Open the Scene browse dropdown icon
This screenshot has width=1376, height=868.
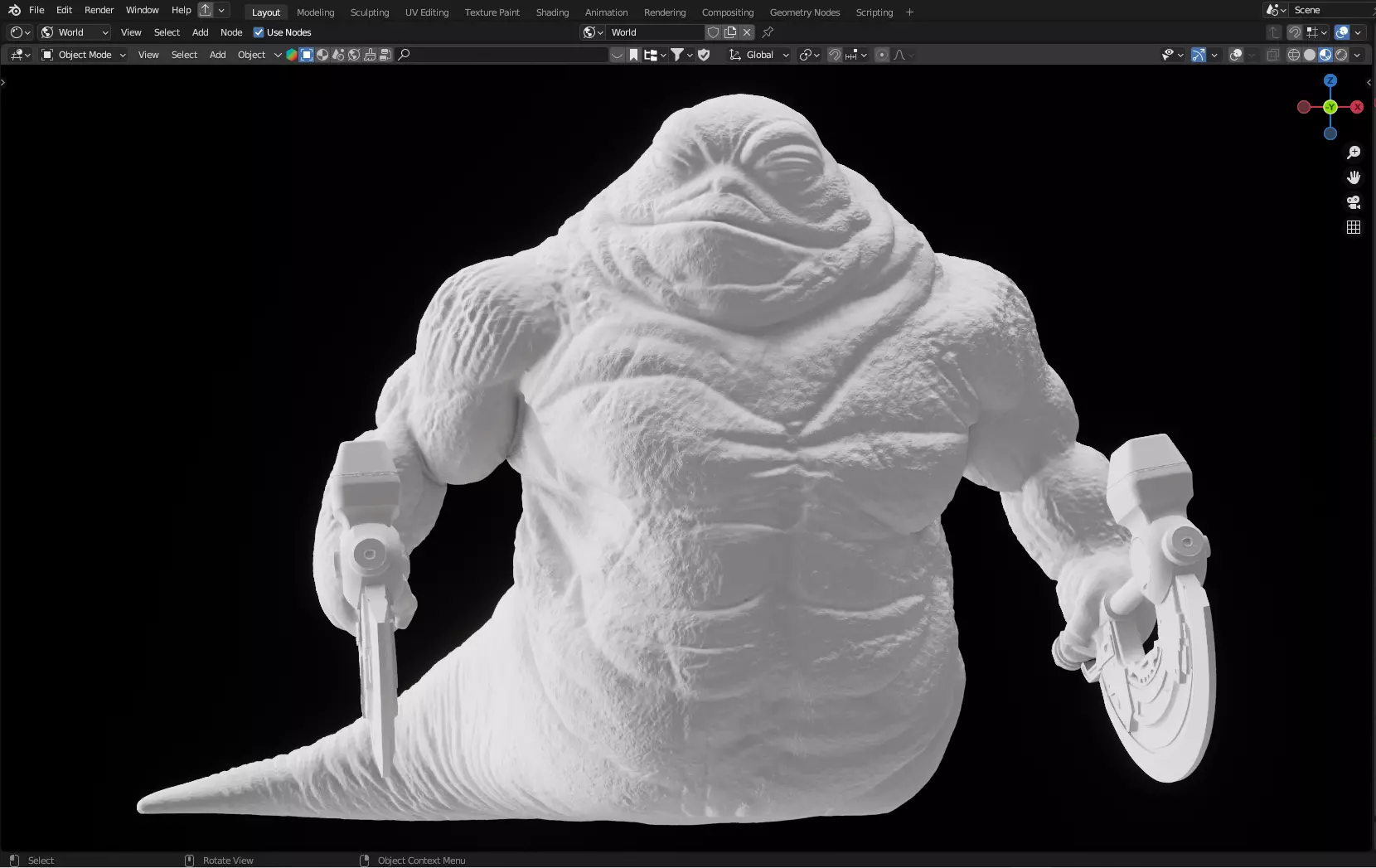click(1276, 10)
